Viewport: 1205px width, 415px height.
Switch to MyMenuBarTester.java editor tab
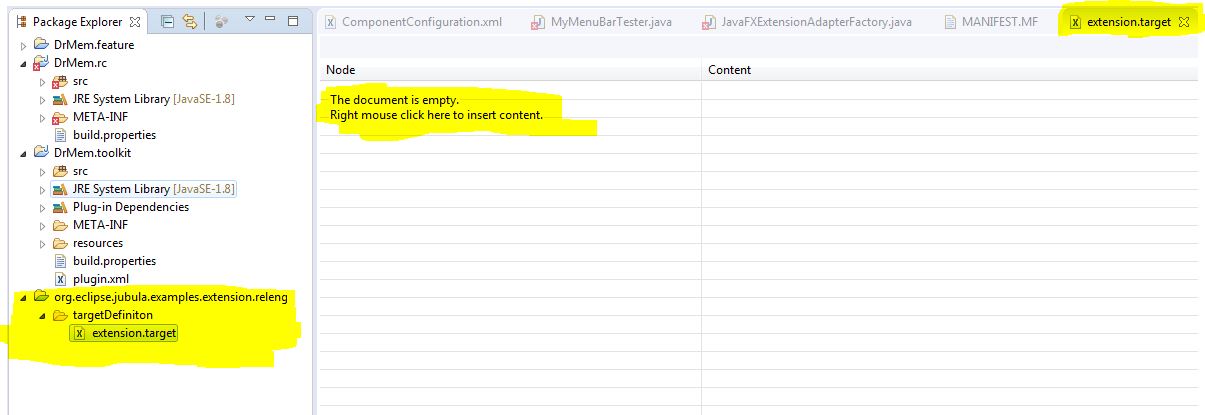(x=611, y=22)
